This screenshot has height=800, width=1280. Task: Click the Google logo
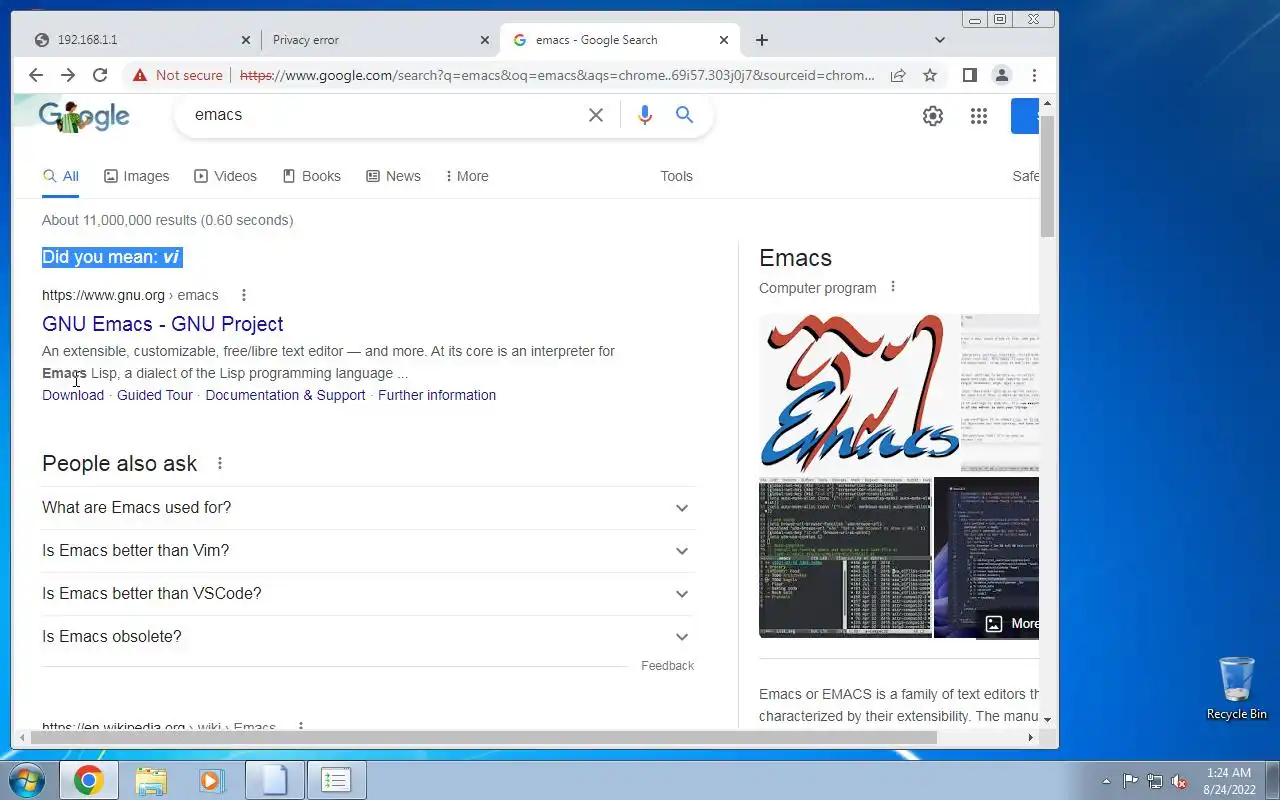point(85,116)
